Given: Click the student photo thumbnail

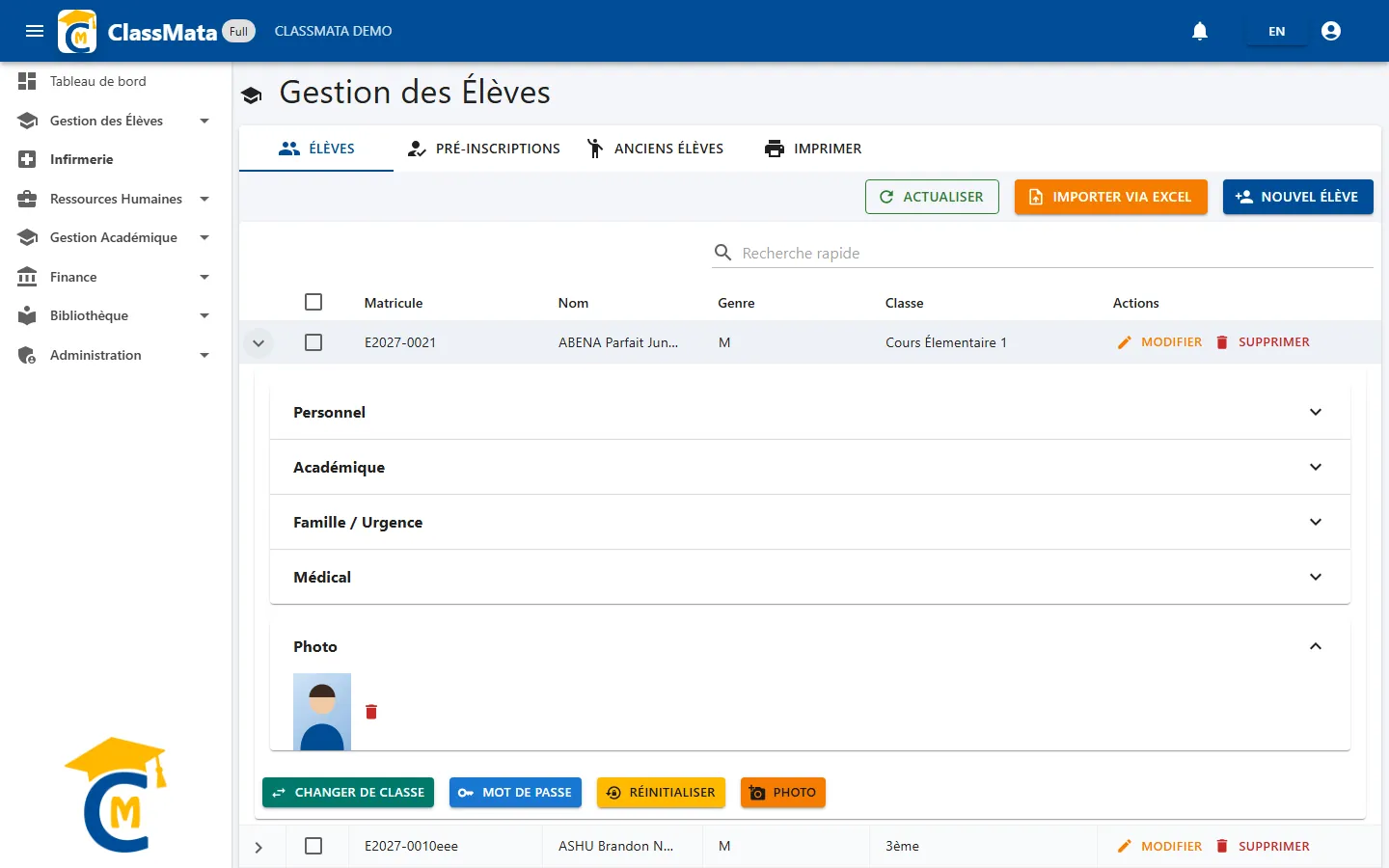Looking at the screenshot, I should pyautogui.click(x=322, y=712).
